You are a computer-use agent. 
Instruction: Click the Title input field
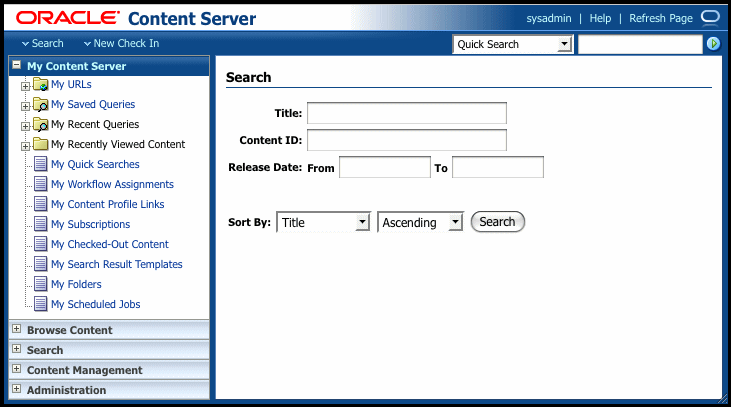click(407, 113)
